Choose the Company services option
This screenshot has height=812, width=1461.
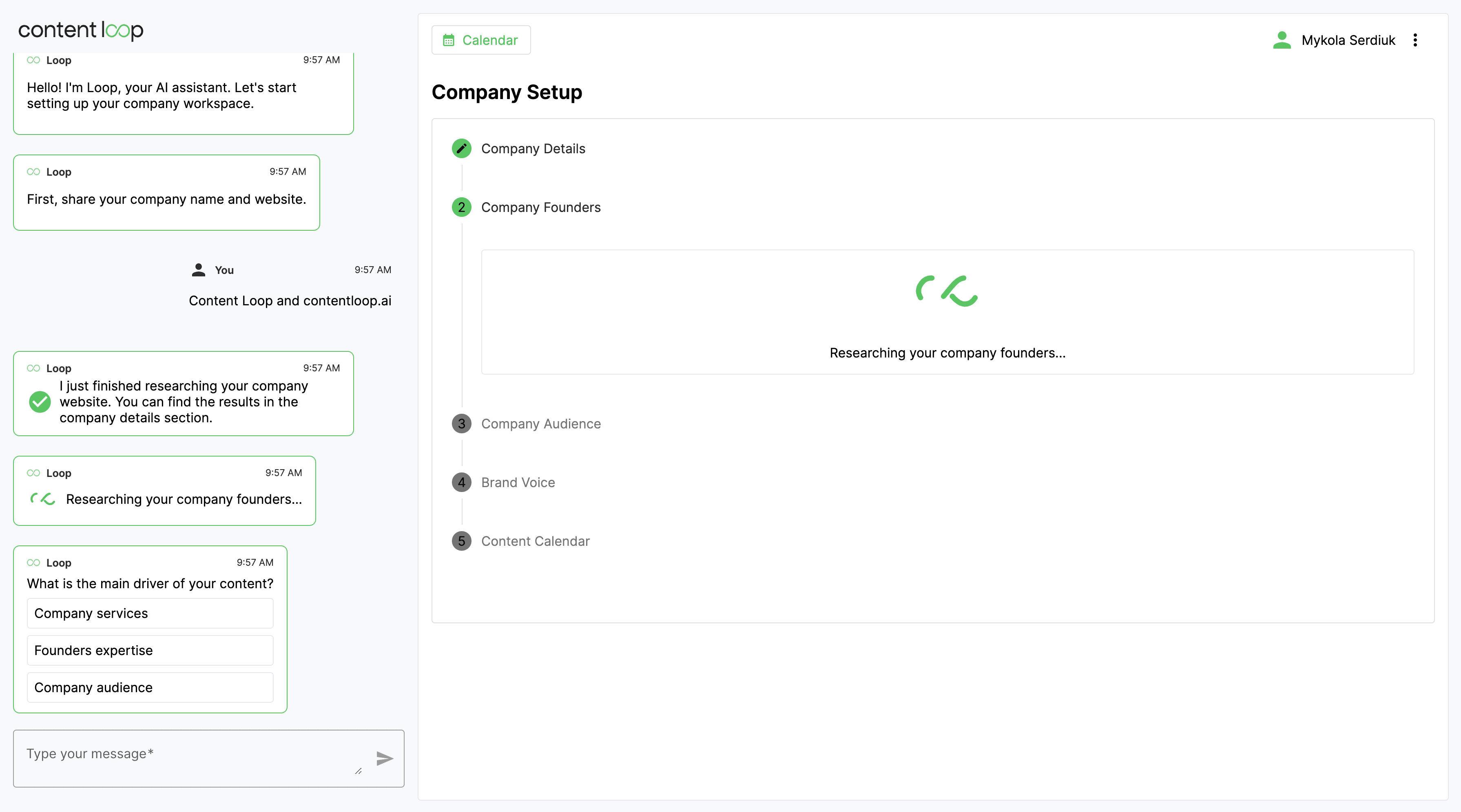[x=150, y=613]
